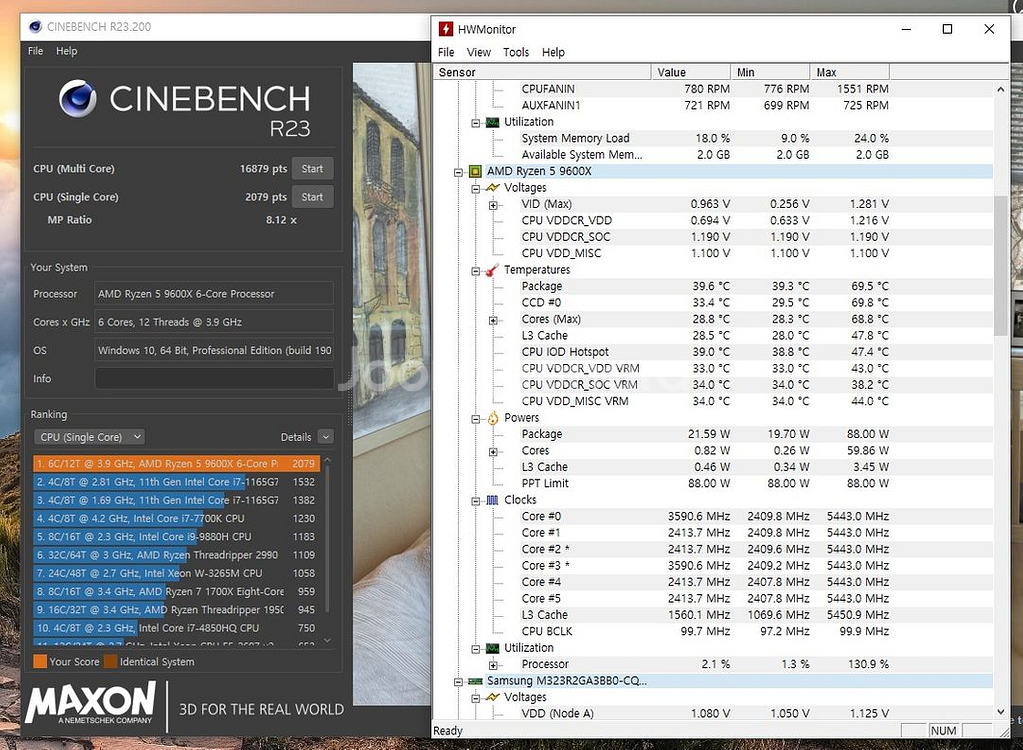Open HWMonitor File menu

pos(446,52)
